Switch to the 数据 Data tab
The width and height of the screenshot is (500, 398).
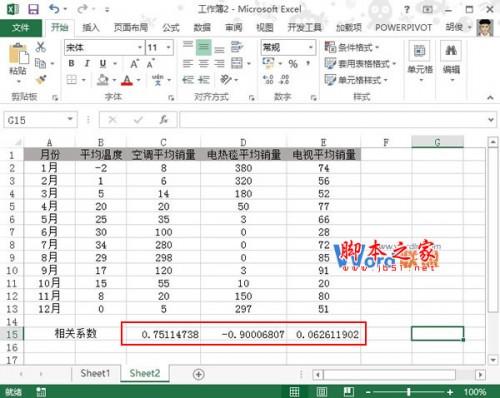[x=202, y=28]
